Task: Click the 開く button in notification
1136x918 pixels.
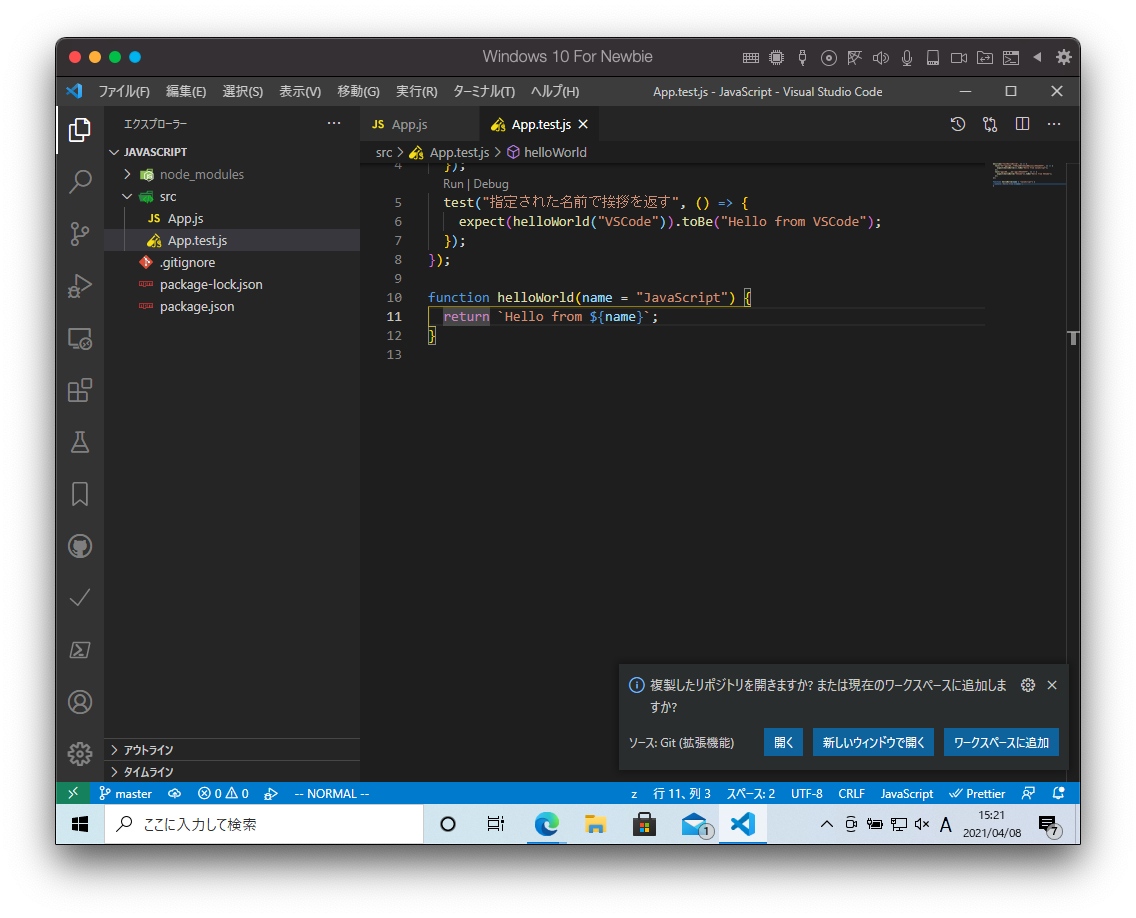Action: coord(783,742)
